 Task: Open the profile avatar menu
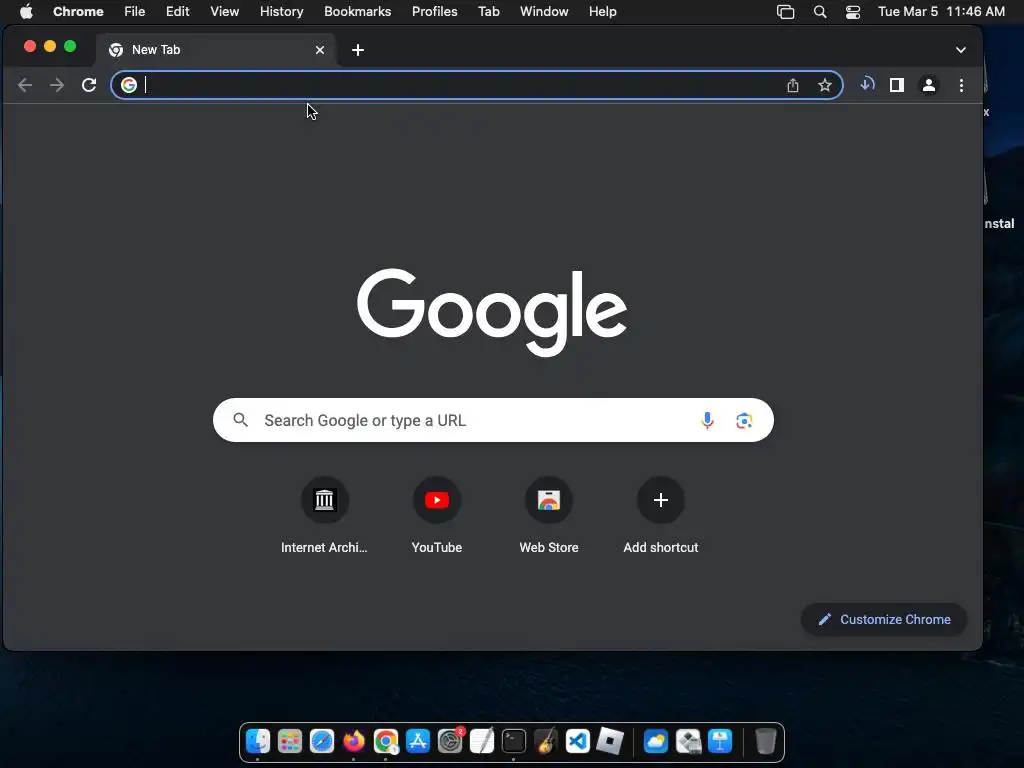click(x=929, y=85)
